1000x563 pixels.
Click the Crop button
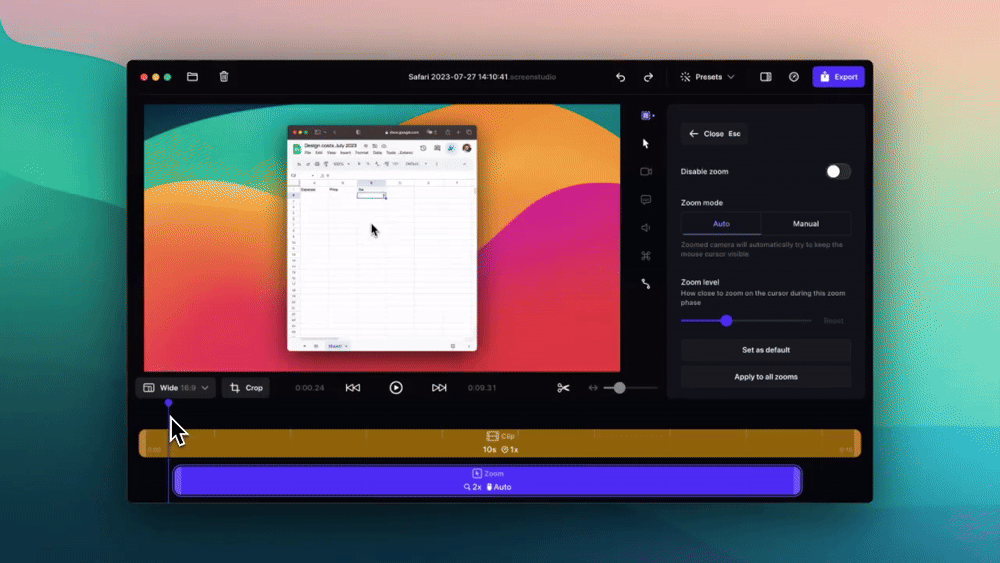click(x=246, y=388)
